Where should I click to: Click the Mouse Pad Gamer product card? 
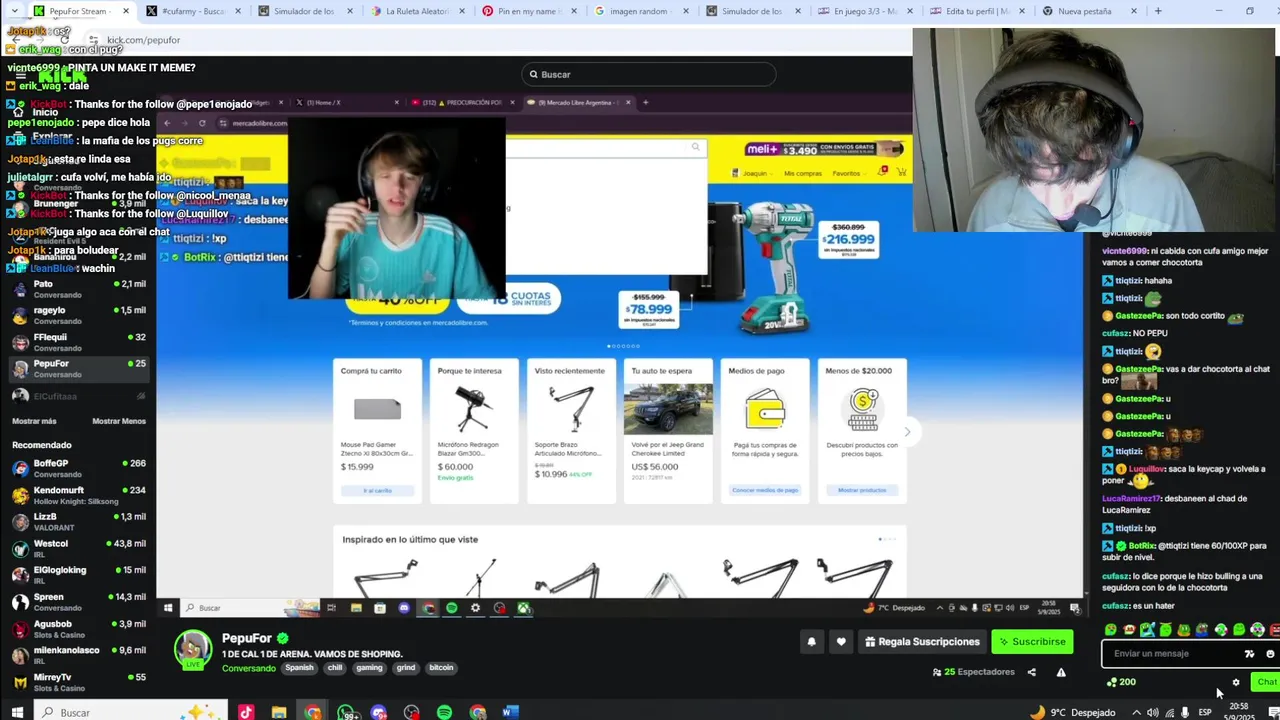coord(377,431)
